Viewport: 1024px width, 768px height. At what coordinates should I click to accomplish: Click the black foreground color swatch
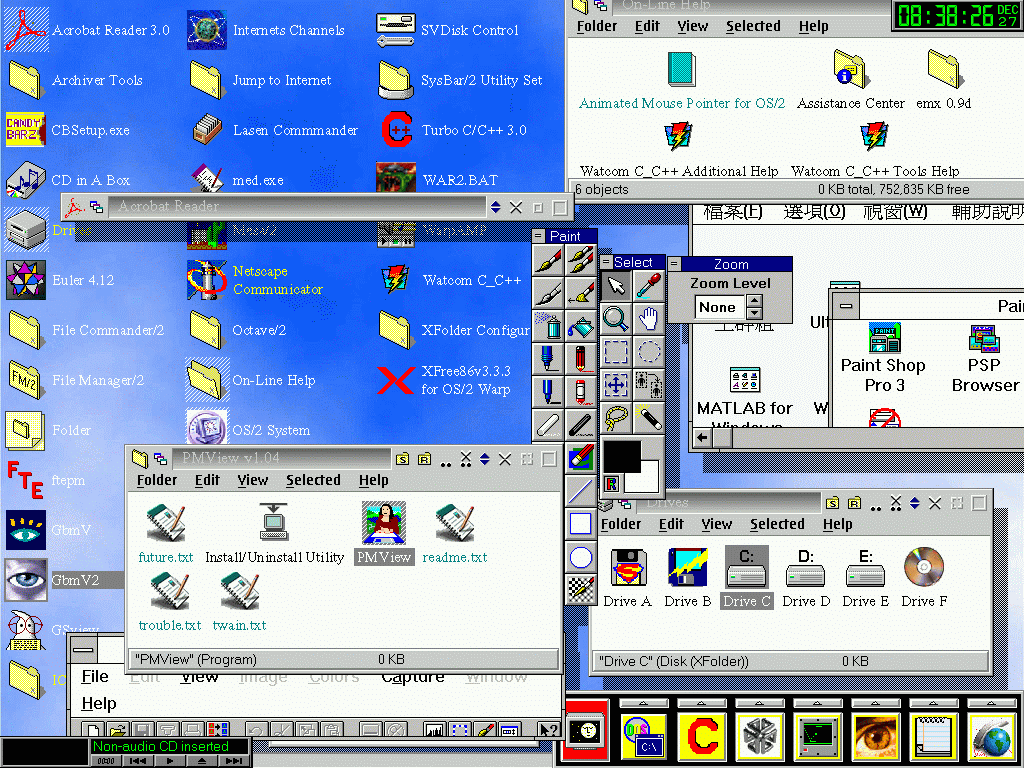(621, 455)
